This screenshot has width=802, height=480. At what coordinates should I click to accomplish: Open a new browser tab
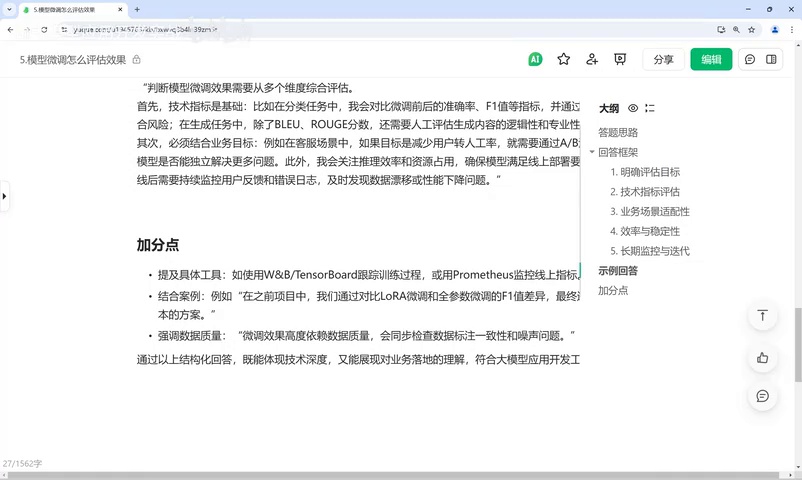137,9
